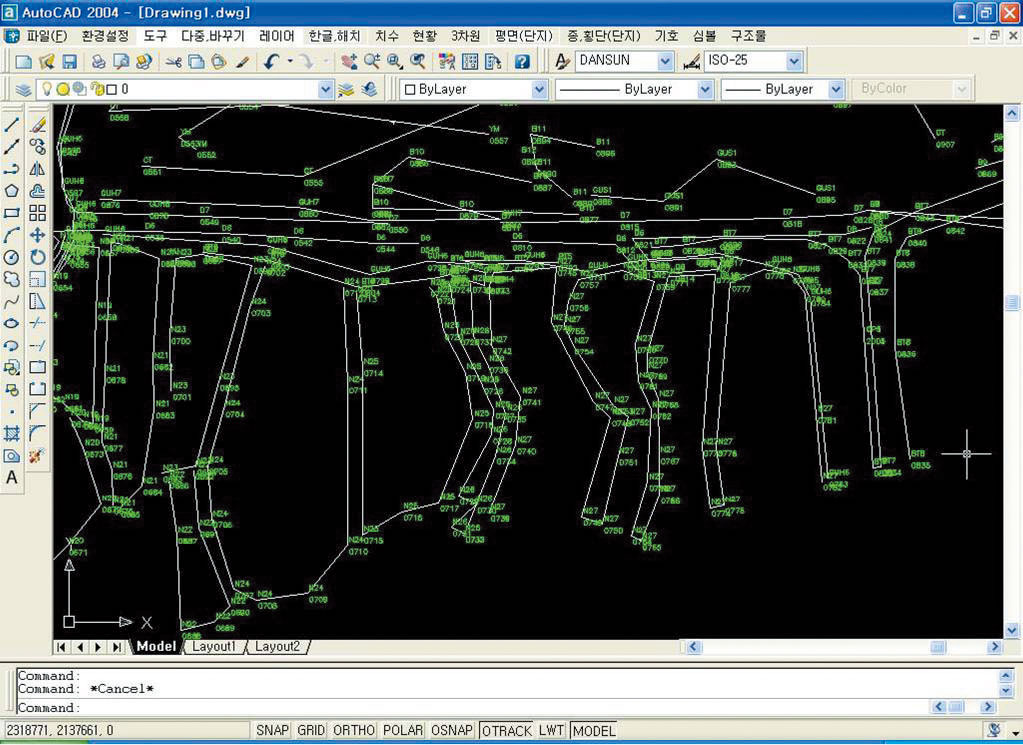The image size is (1023, 745).
Task: Select the Line draw tool
Action: coord(12,125)
